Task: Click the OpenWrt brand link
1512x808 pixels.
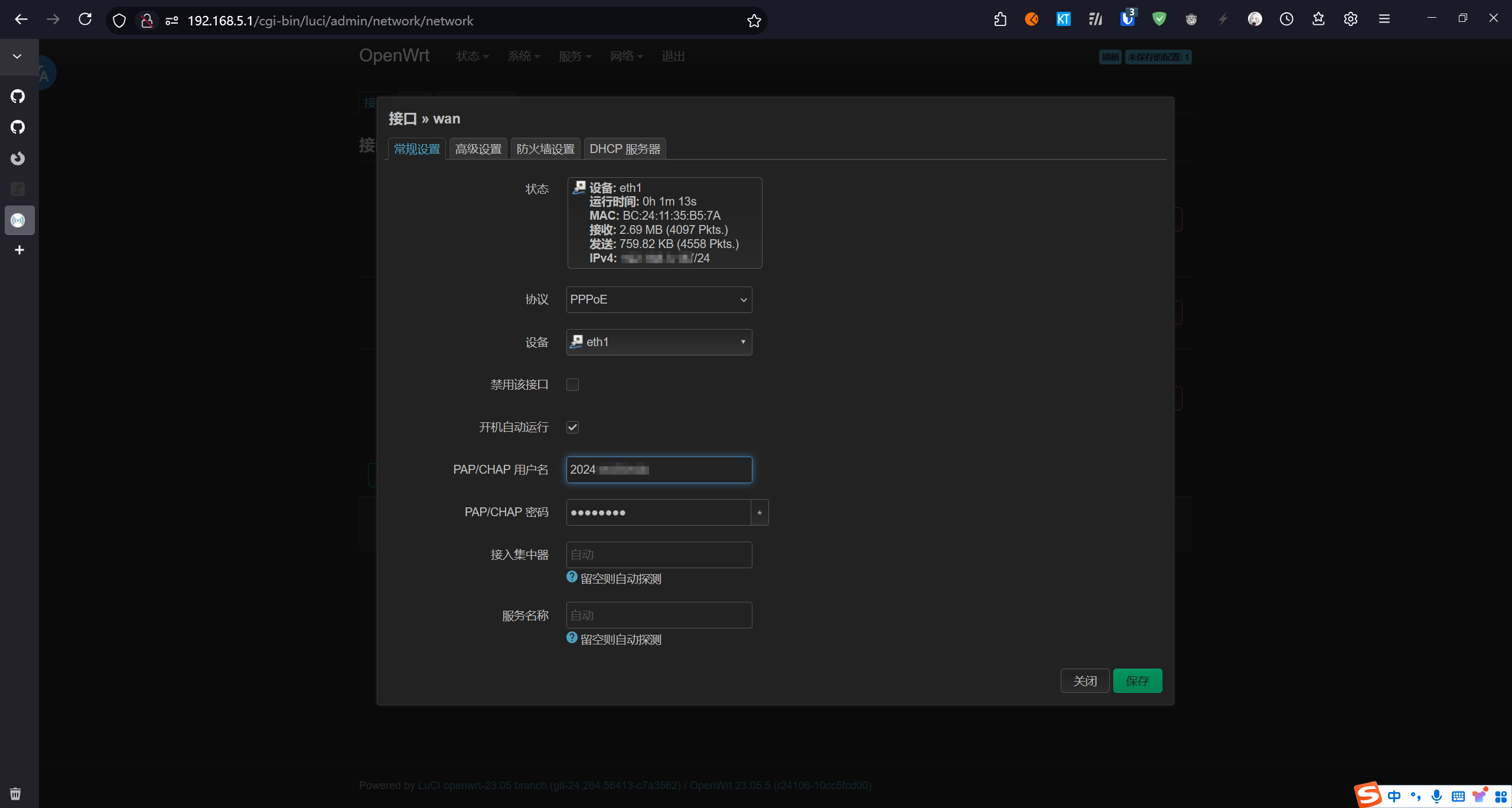Action: tap(395, 56)
